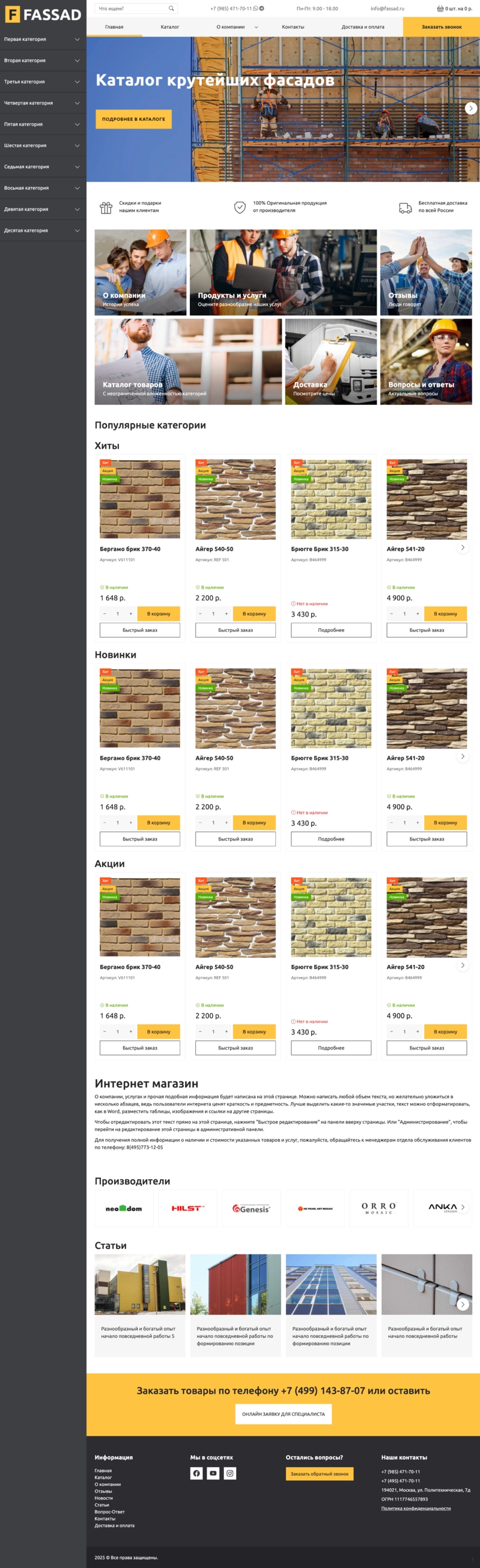Image resolution: width=480 pixels, height=1568 pixels.
Task: Open О компании dropdown arrow in menu
Action: [x=256, y=28]
